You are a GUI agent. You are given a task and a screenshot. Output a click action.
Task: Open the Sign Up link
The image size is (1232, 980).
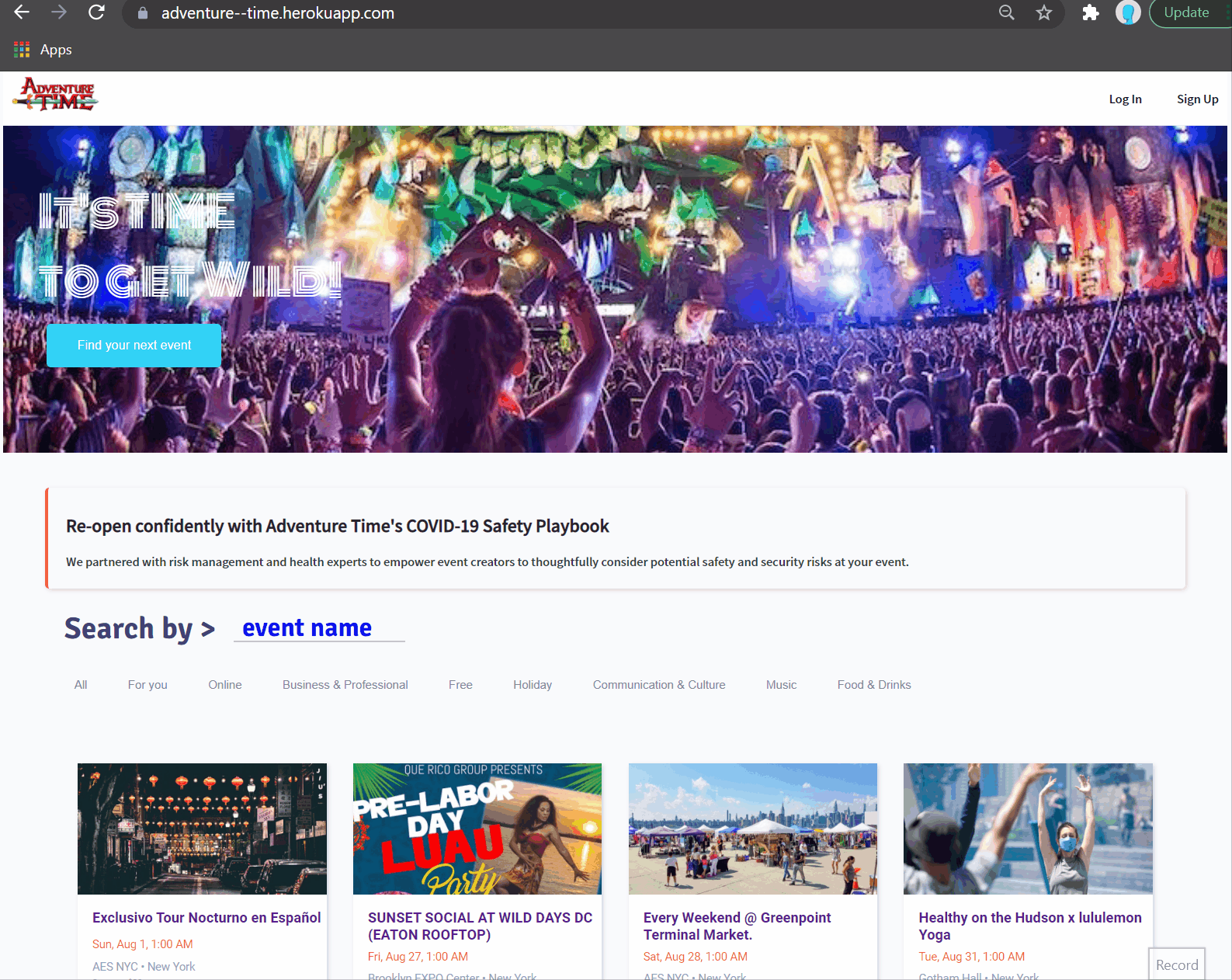[x=1197, y=99]
